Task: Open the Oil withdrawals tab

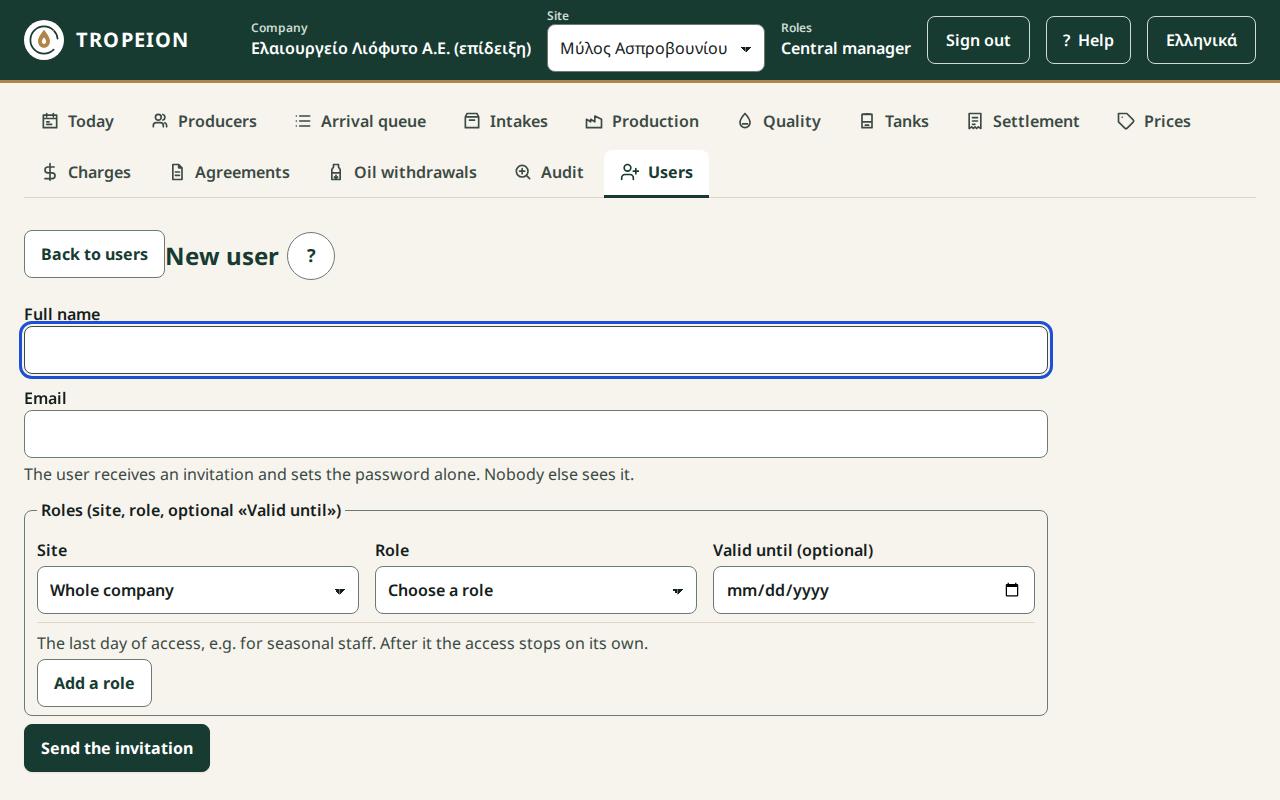Action: click(402, 172)
